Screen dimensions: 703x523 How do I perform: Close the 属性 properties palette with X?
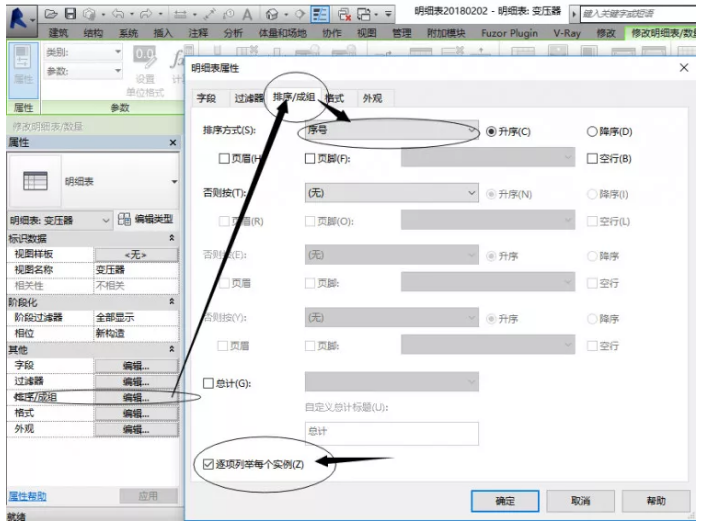pyautogui.click(x=172, y=144)
